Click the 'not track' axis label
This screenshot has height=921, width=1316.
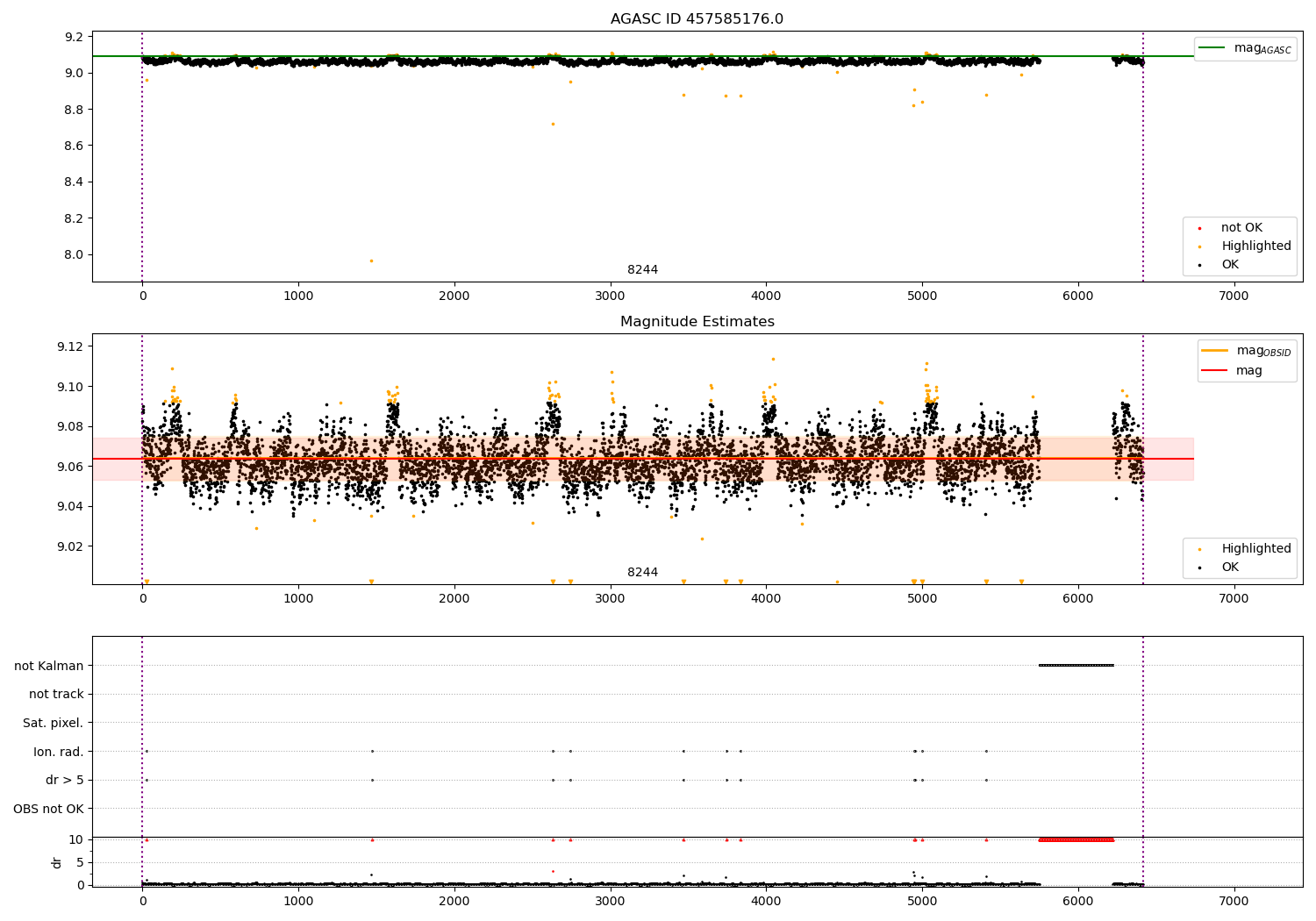coord(56,695)
